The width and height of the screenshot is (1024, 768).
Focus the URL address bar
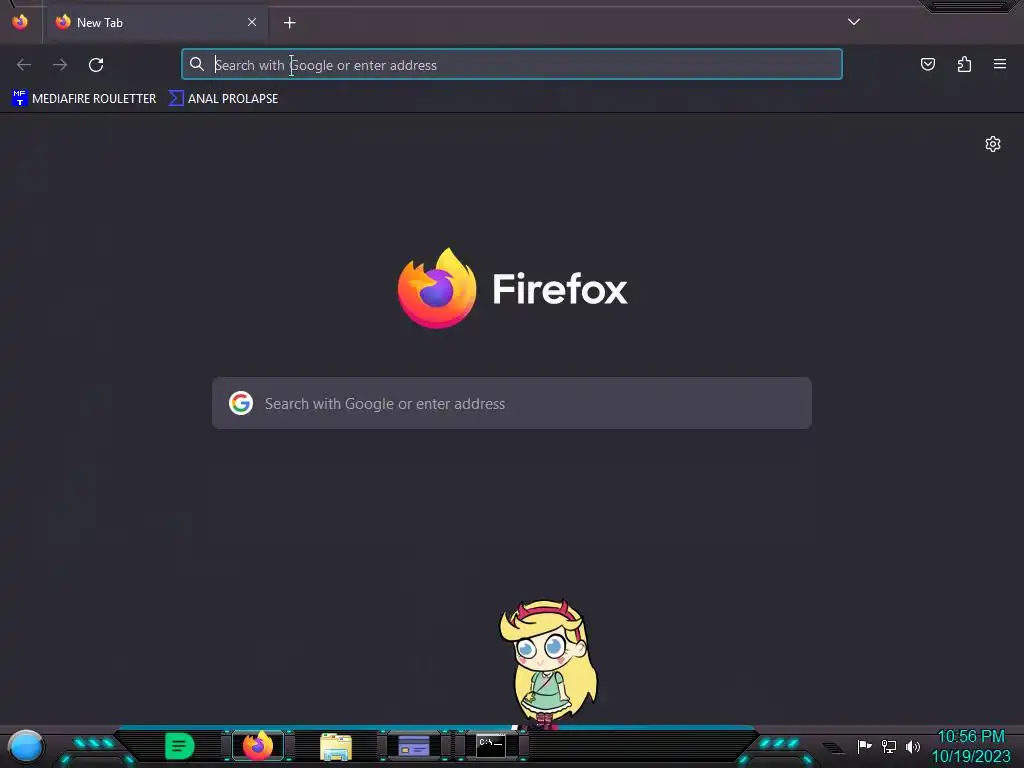click(512, 65)
